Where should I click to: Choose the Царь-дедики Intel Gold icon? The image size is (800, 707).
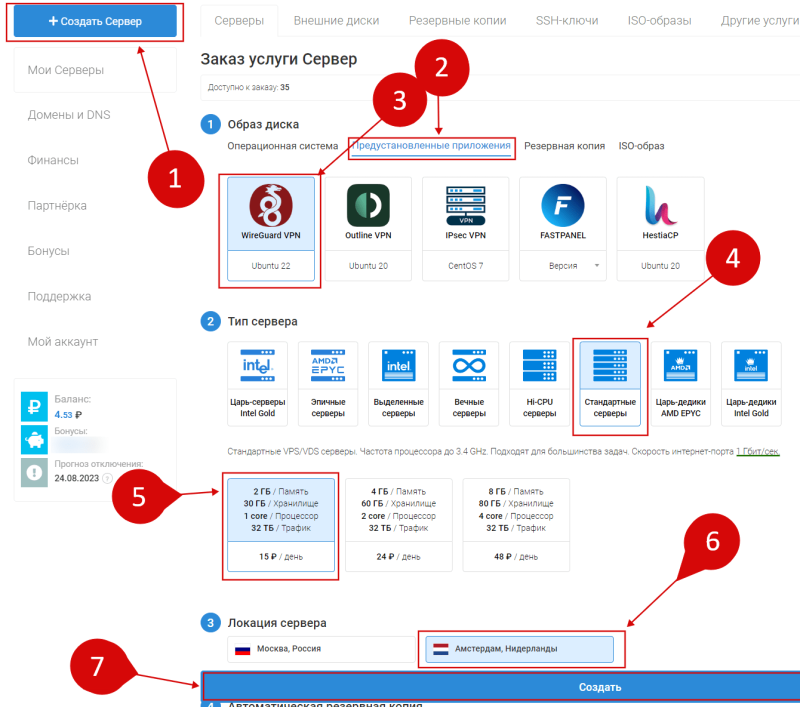[751, 365]
